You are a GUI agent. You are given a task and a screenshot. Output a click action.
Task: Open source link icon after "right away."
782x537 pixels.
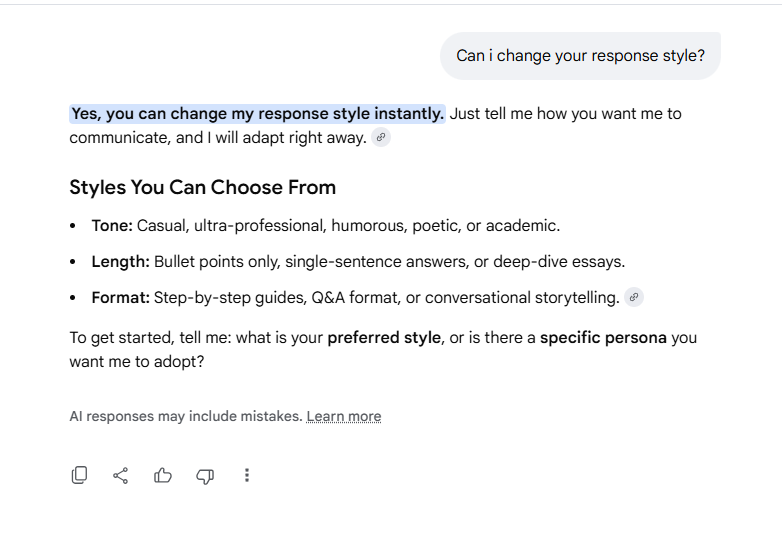tap(381, 137)
